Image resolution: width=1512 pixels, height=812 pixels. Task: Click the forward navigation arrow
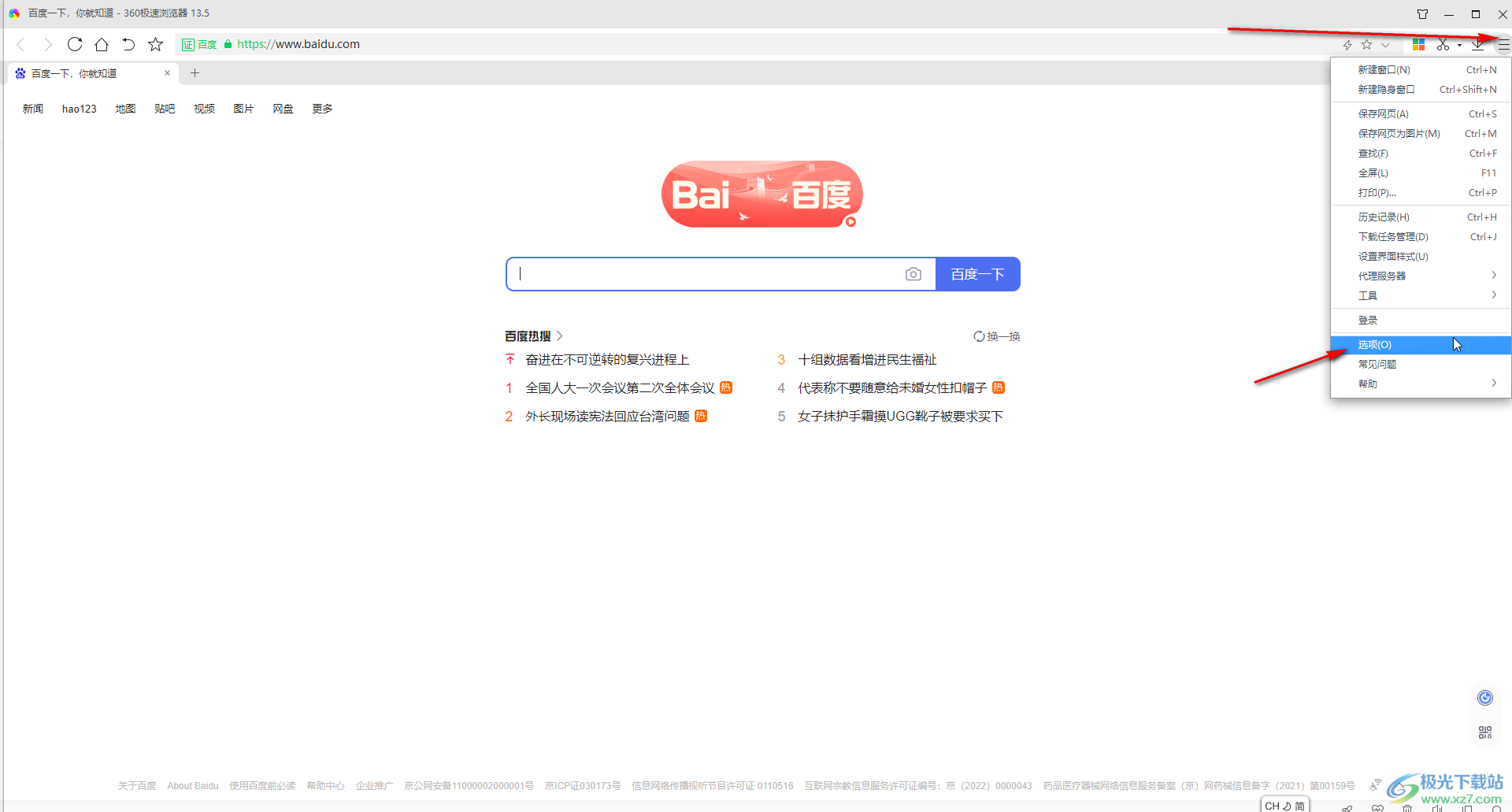coord(47,44)
